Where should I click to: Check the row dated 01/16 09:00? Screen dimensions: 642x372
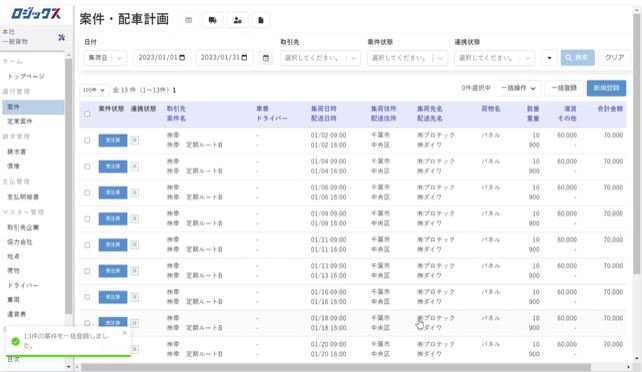click(87, 297)
